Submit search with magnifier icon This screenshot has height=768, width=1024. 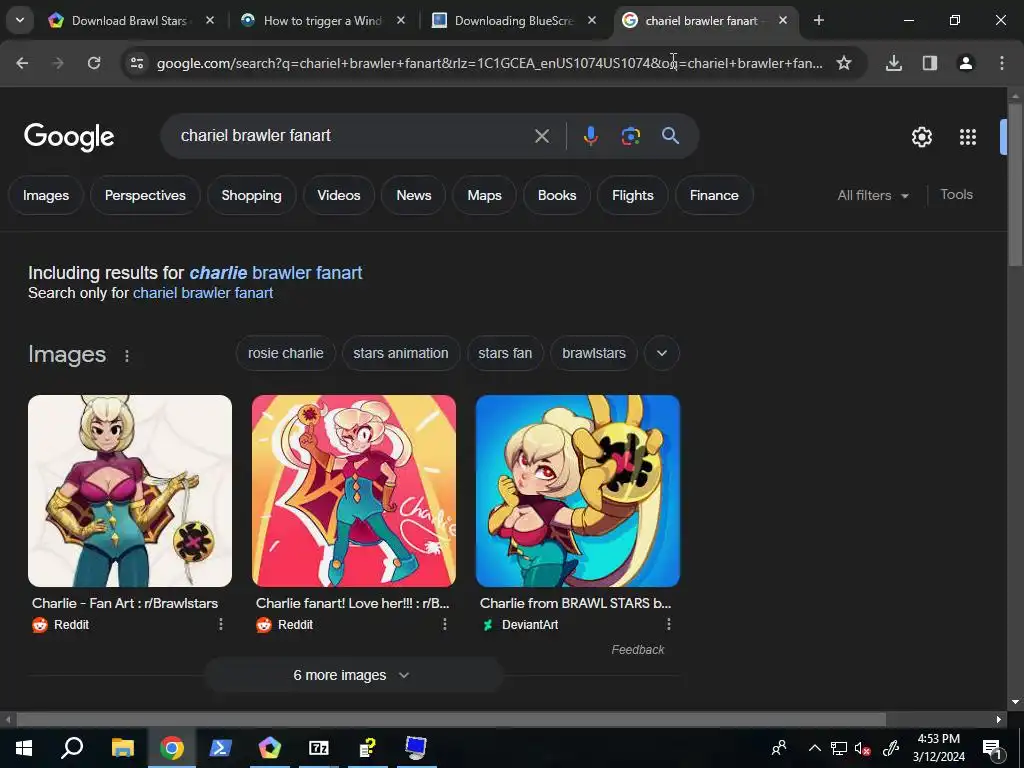coord(671,136)
